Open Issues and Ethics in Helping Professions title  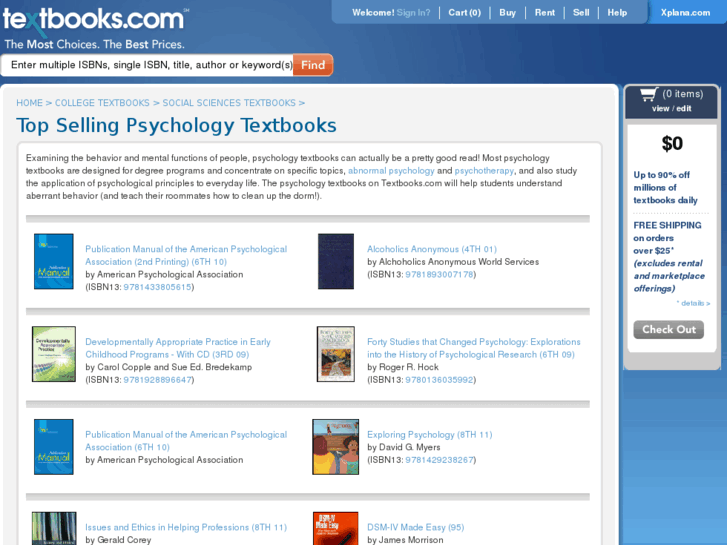click(x=186, y=527)
